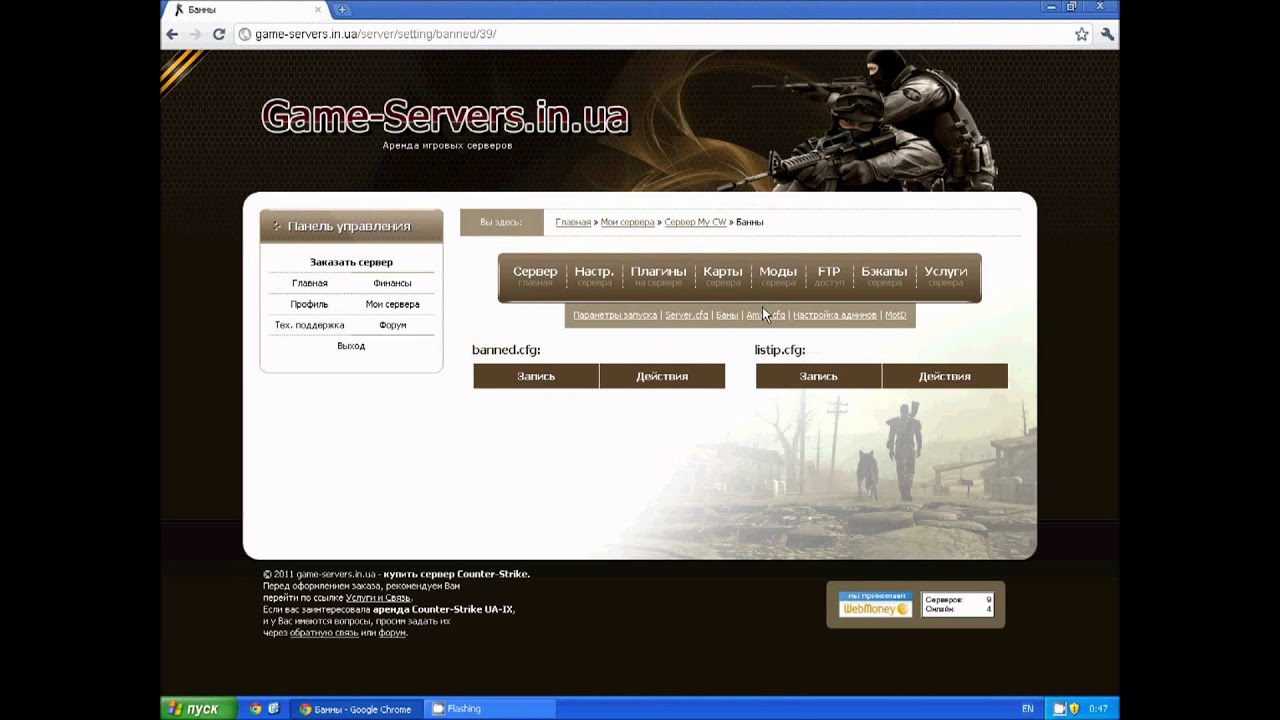
Task: Click the security shield tray icon
Action: click(1075, 709)
